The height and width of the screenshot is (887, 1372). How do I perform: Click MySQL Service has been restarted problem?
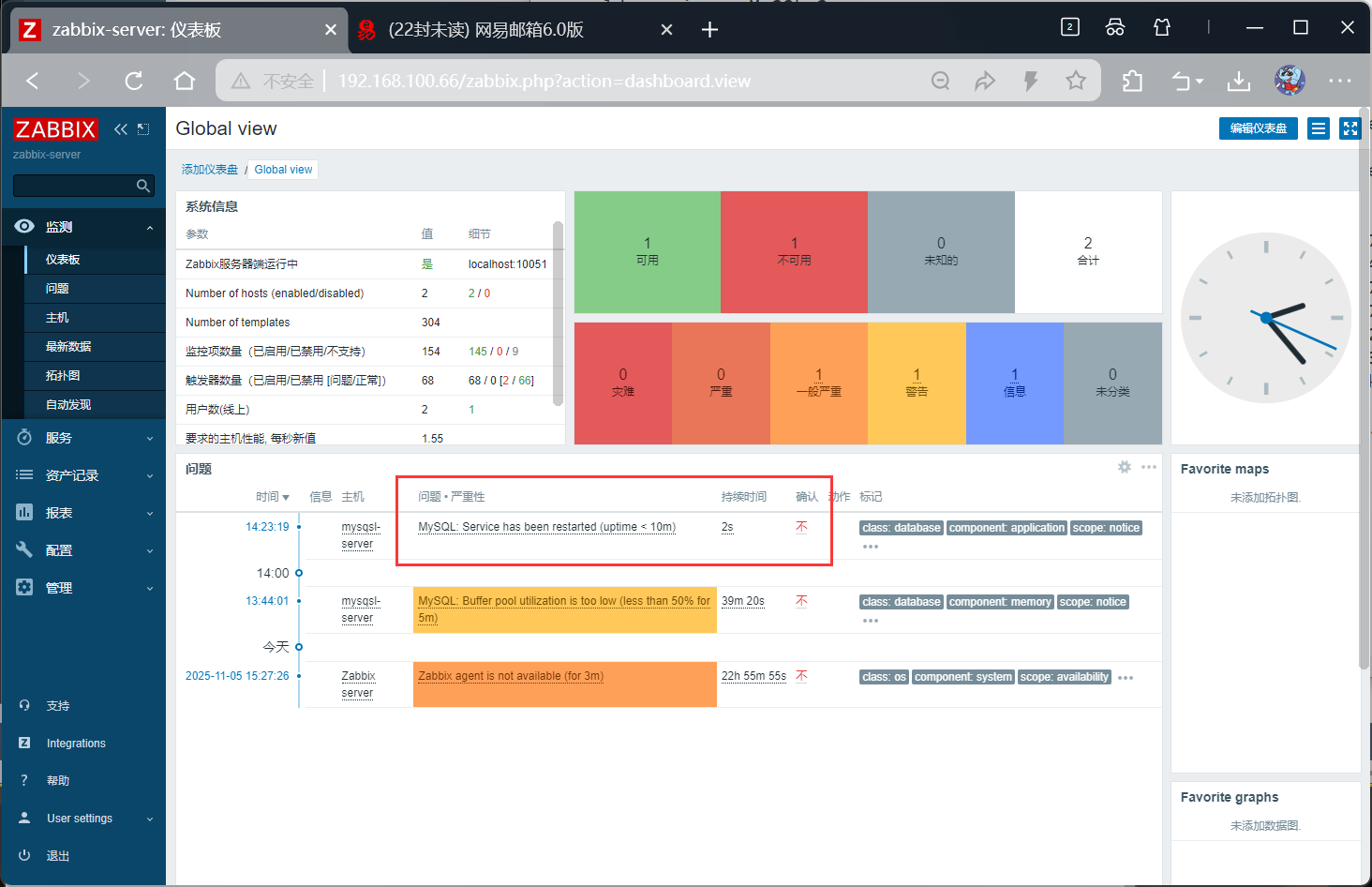[546, 527]
